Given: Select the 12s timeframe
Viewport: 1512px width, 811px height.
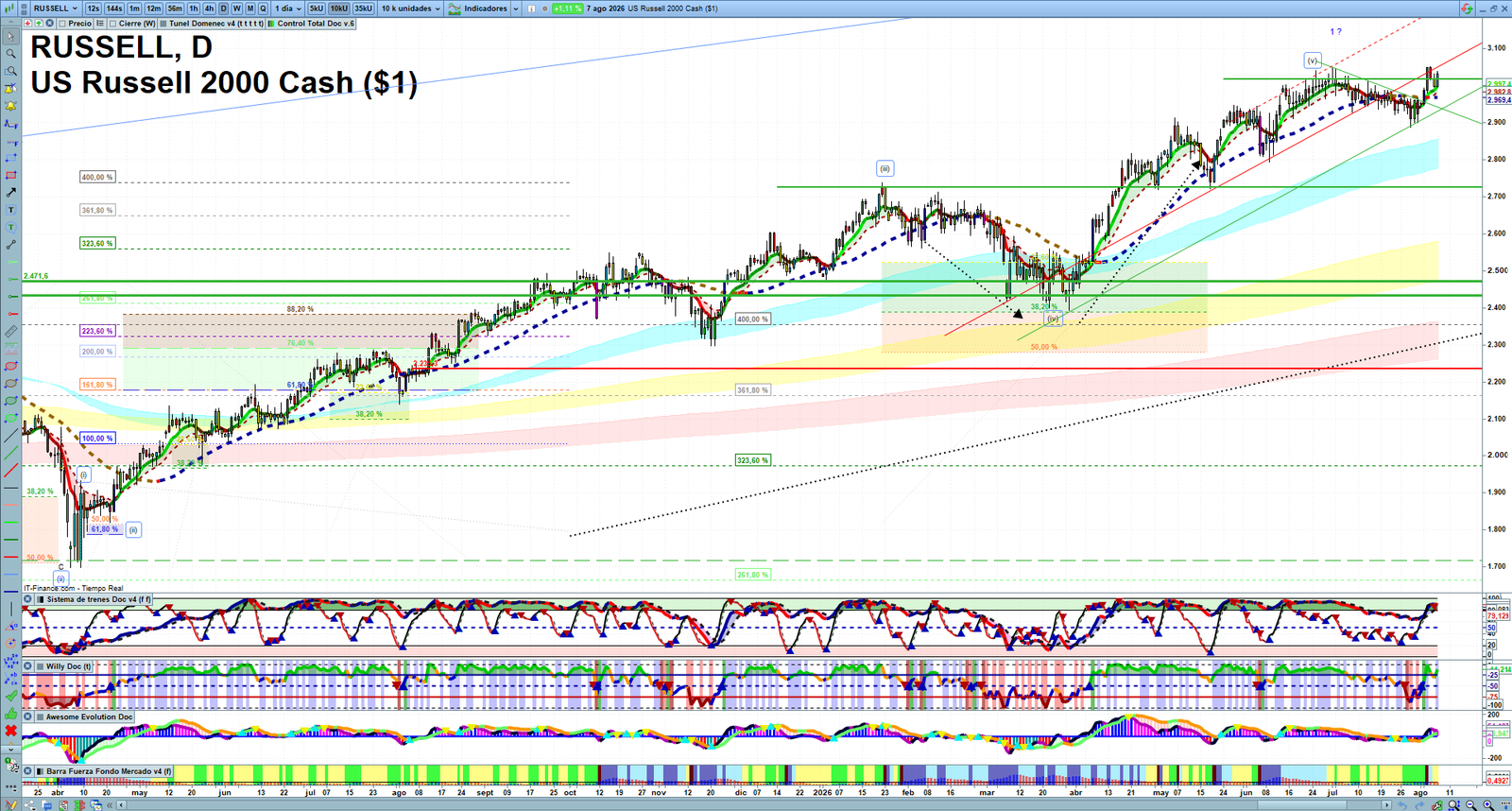Looking at the screenshot, I should tap(94, 9).
